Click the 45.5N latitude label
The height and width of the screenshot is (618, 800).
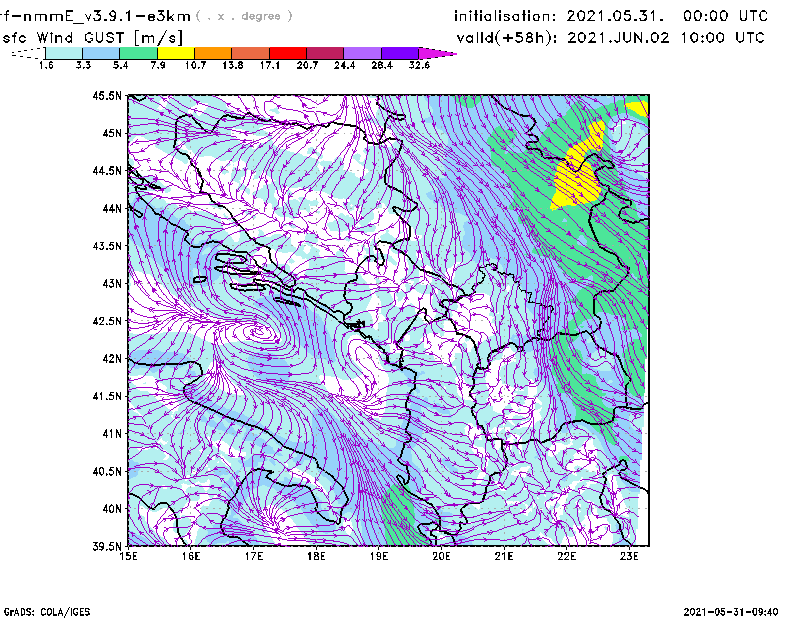(x=107, y=95)
